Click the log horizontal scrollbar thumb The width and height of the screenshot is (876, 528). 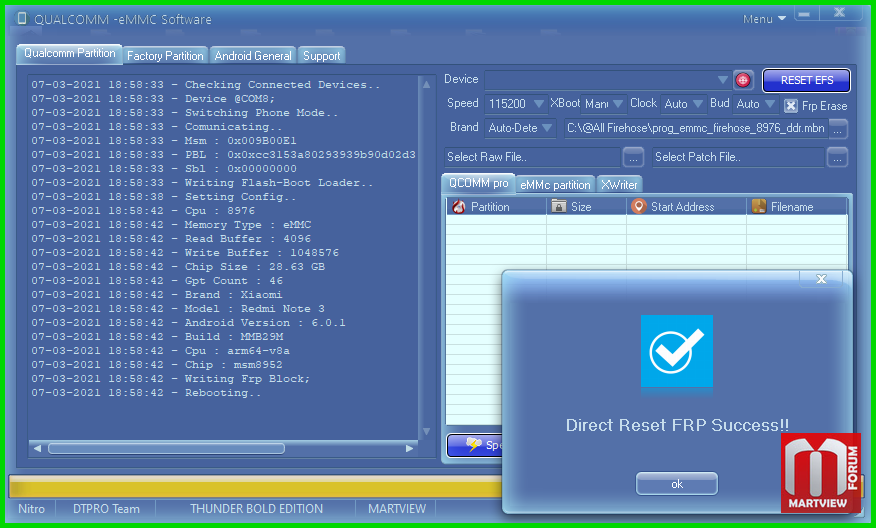166,448
